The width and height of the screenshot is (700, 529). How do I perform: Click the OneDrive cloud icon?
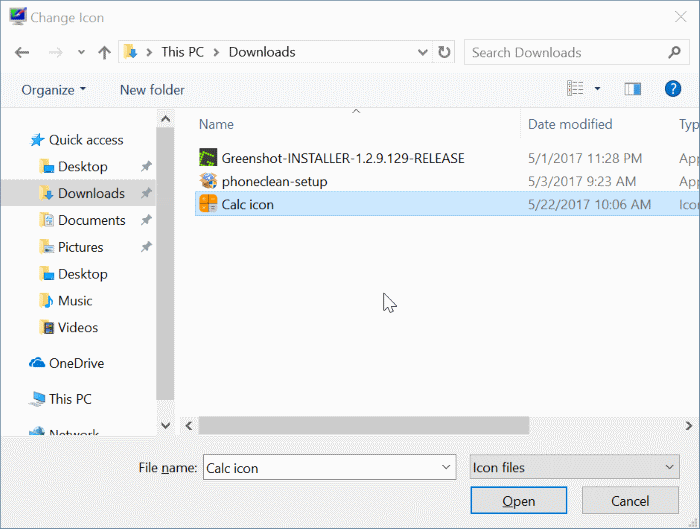tap(37, 363)
